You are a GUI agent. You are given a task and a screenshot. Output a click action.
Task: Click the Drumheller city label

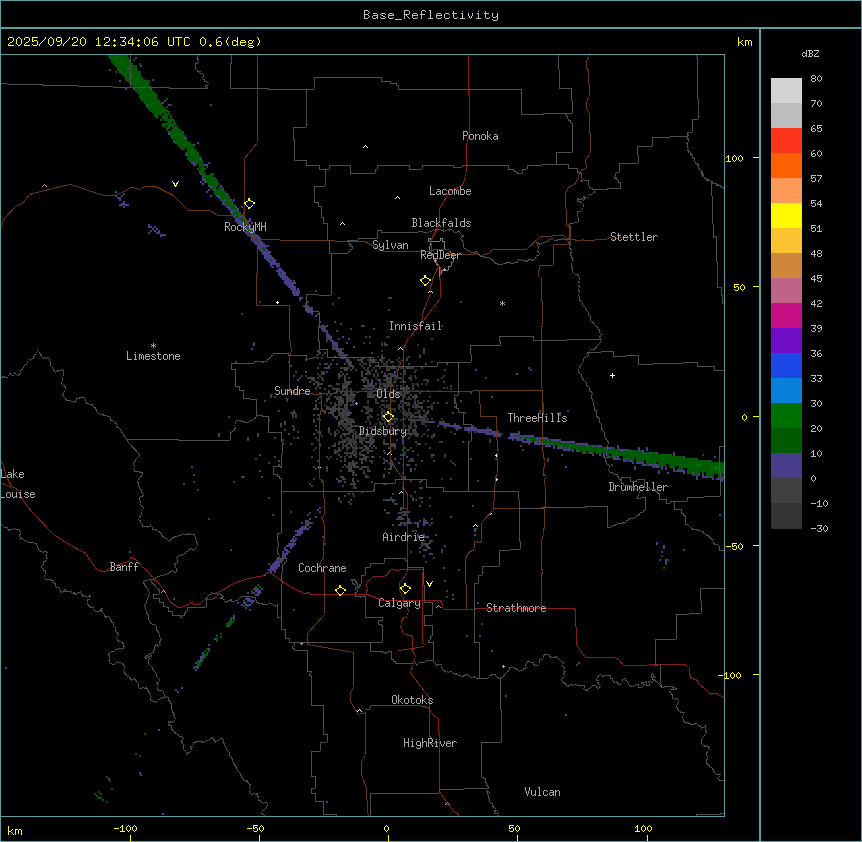(x=638, y=487)
